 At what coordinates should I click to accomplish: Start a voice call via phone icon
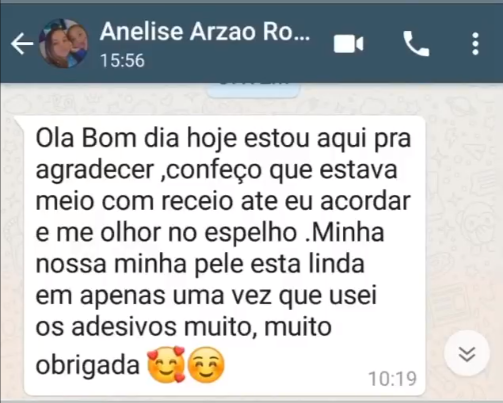(x=416, y=44)
